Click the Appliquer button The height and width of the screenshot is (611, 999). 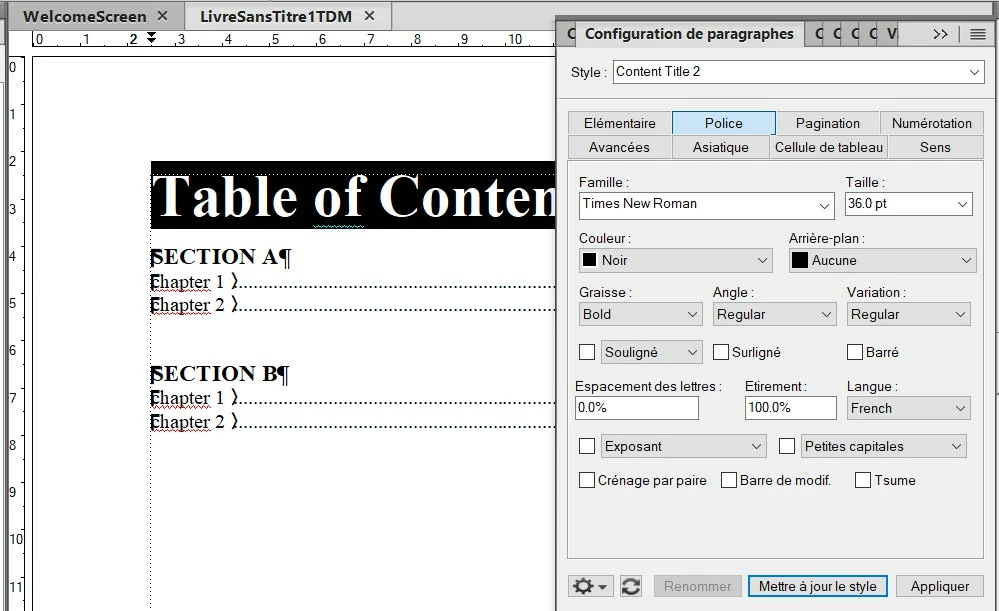[940, 586]
